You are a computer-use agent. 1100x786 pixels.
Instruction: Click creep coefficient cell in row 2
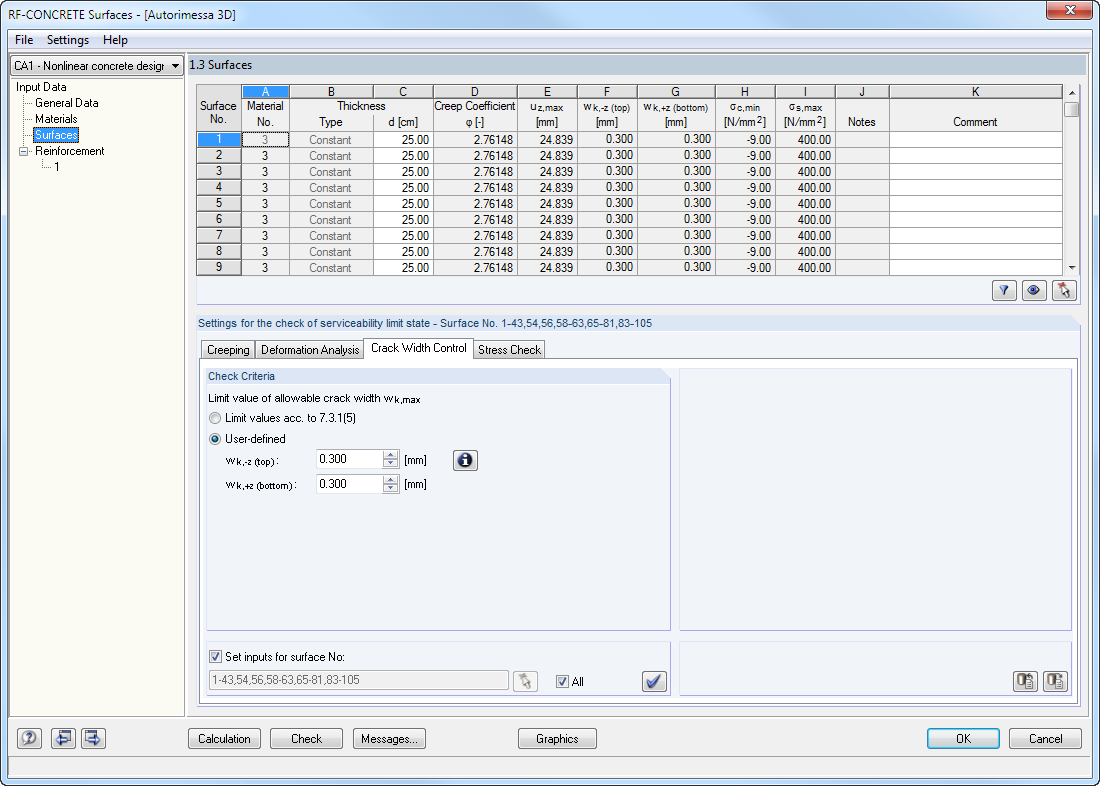coord(476,156)
